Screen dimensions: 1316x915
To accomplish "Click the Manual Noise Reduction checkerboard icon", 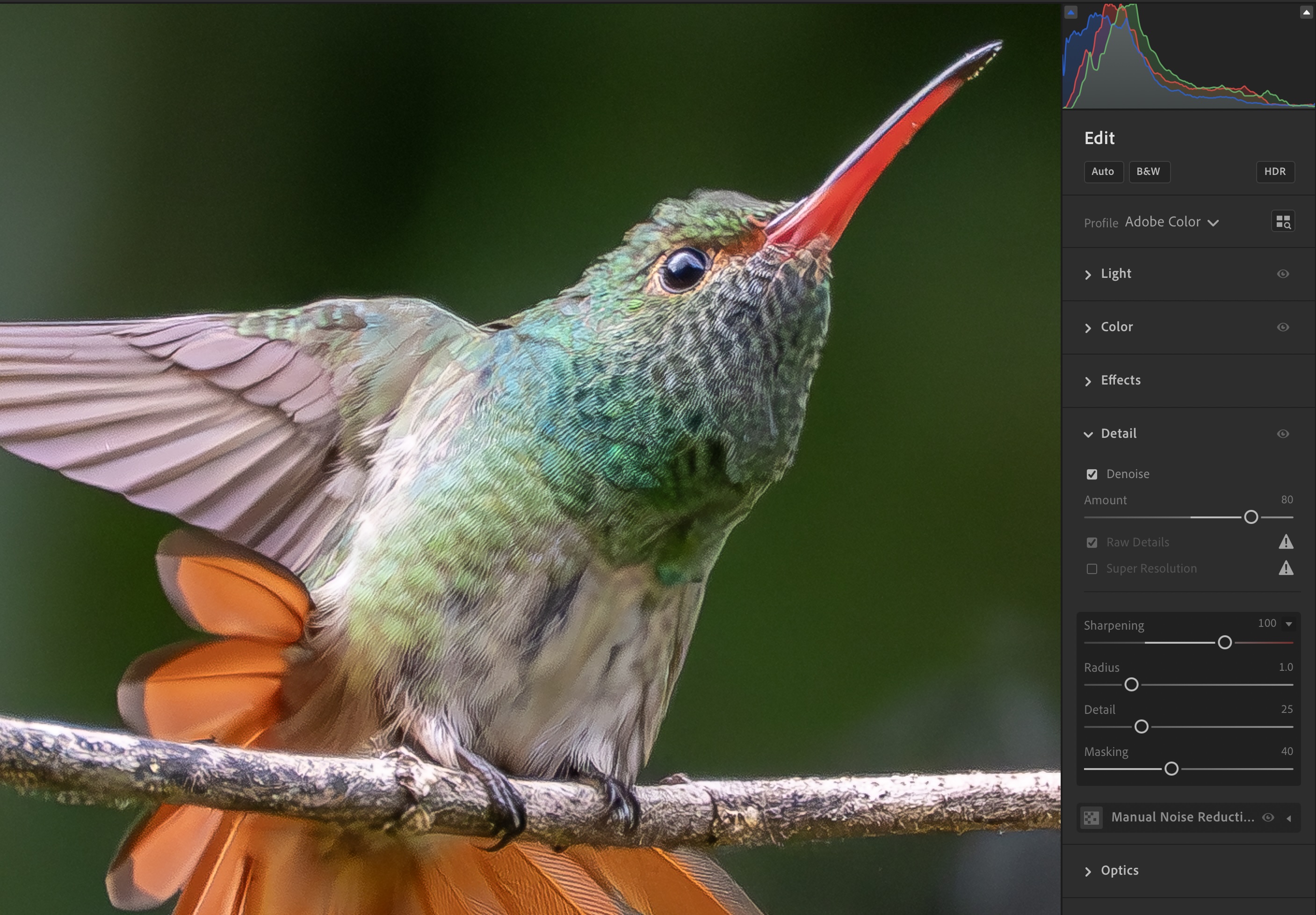I will point(1092,818).
